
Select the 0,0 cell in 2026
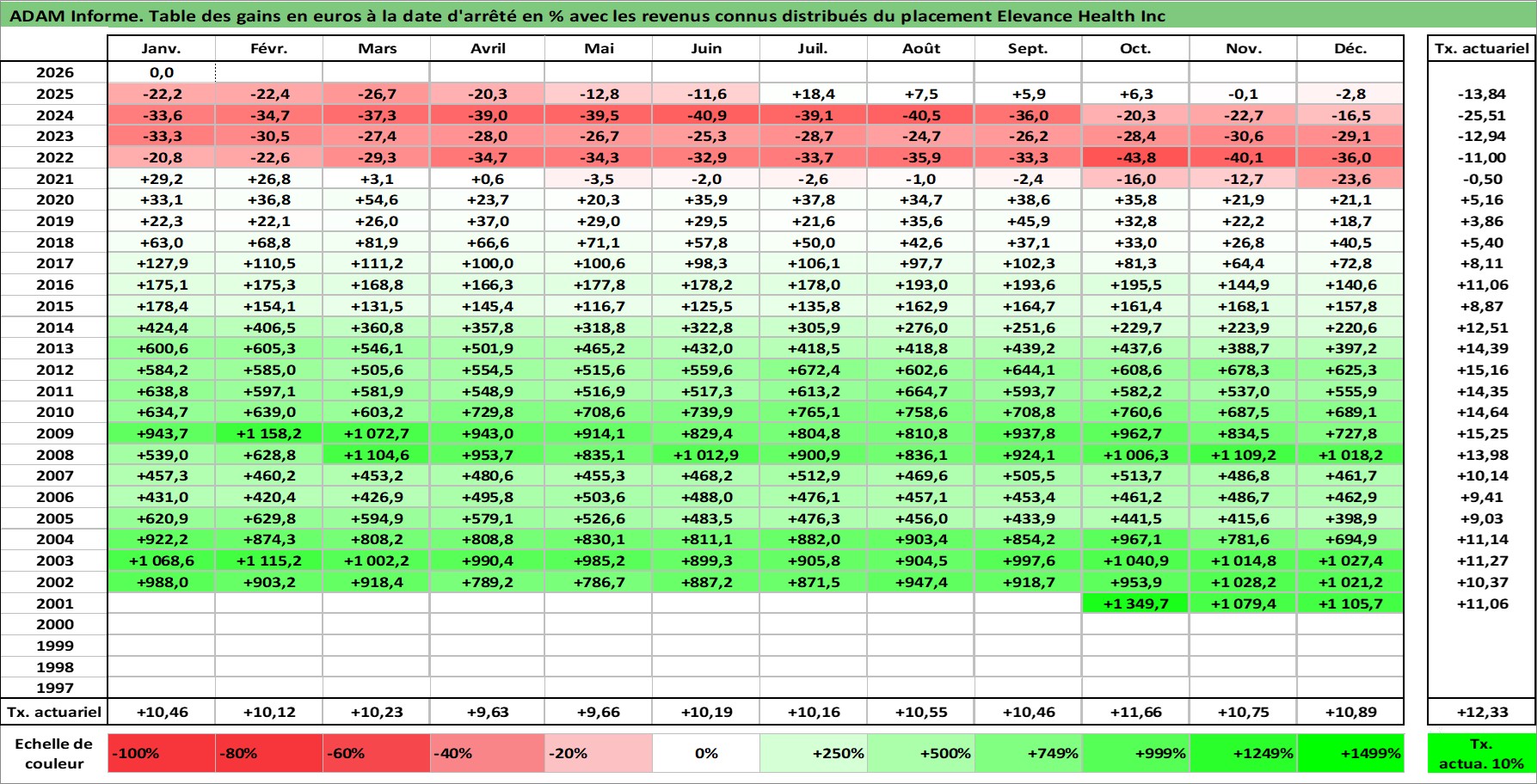(162, 73)
